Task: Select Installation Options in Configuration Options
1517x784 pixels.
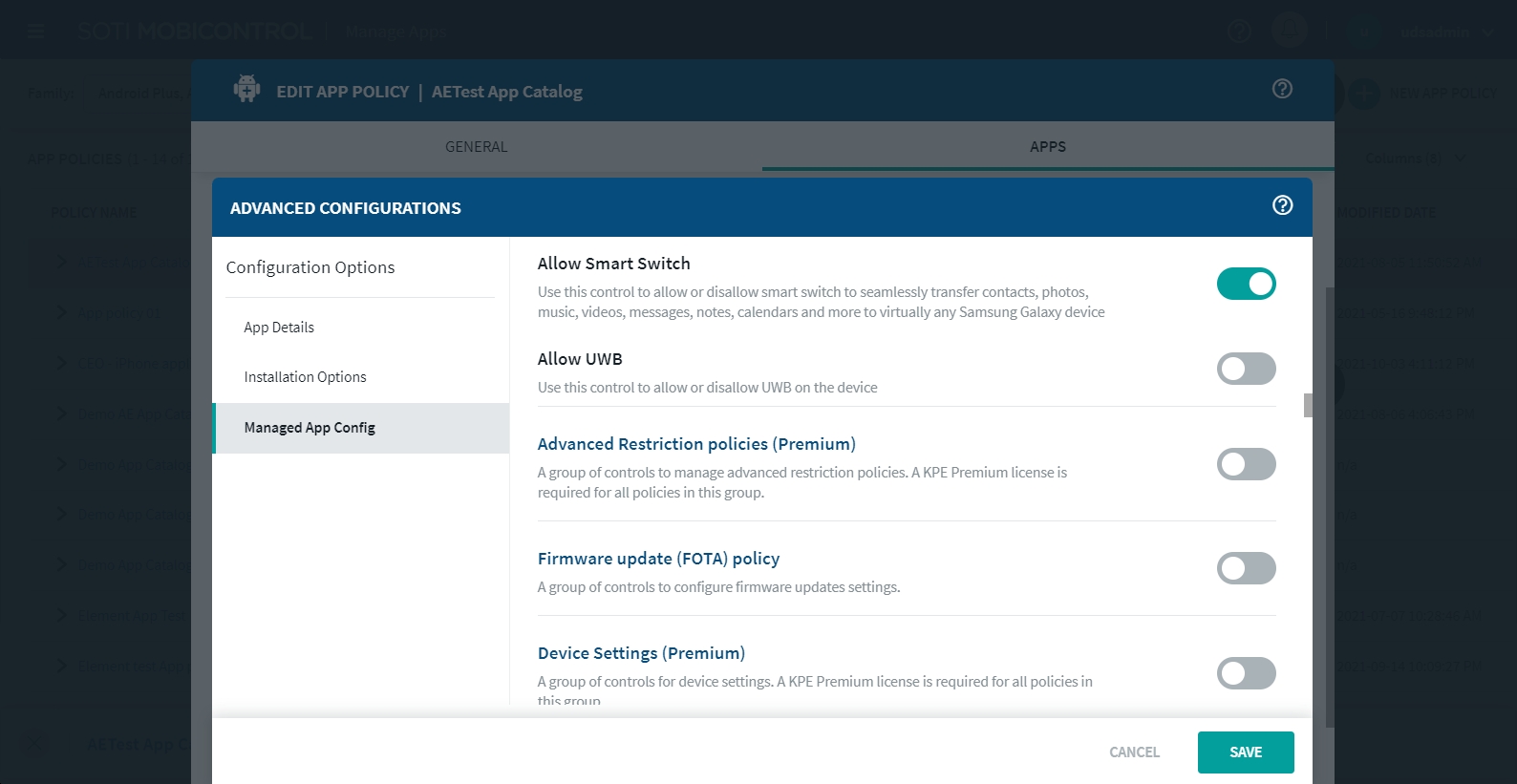Action: click(x=305, y=377)
